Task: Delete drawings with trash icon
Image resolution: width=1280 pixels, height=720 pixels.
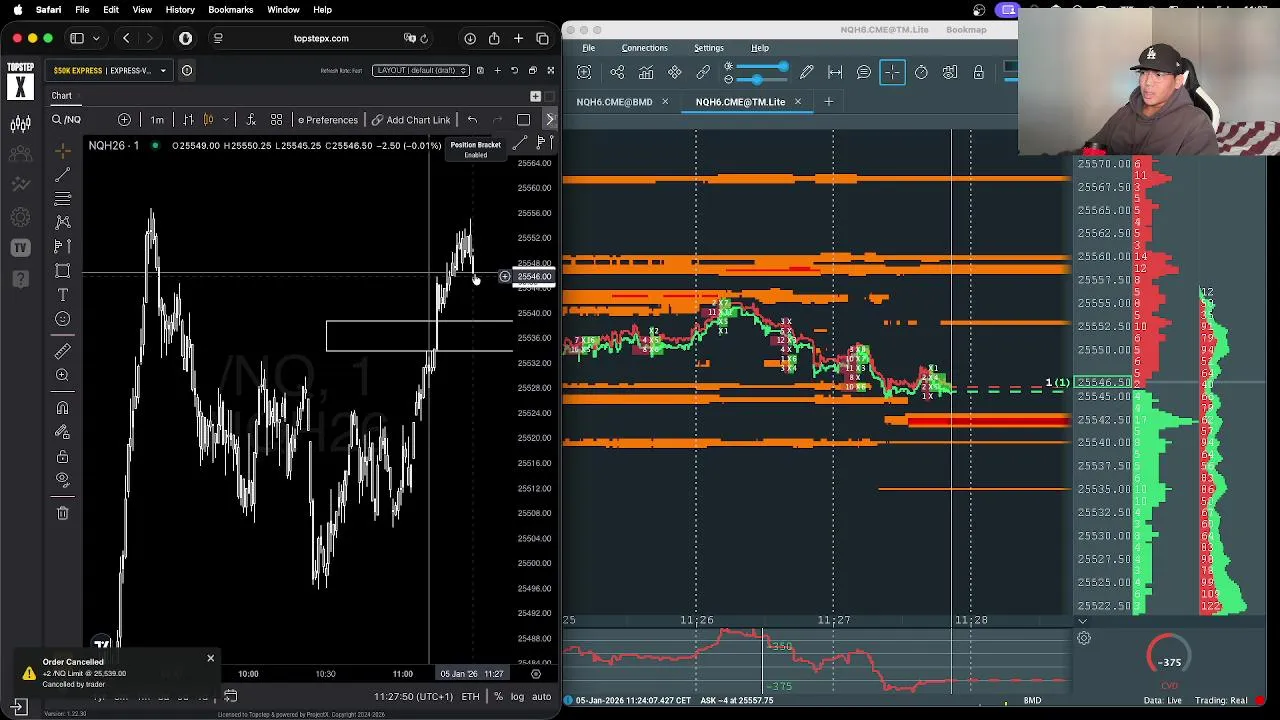Action: point(63,513)
